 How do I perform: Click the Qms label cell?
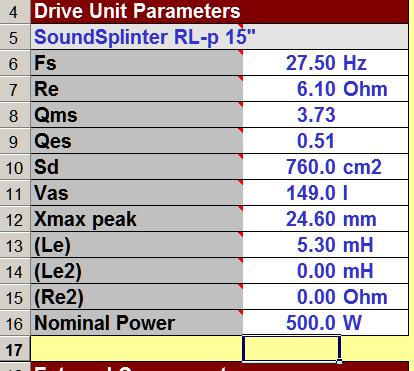point(137,115)
